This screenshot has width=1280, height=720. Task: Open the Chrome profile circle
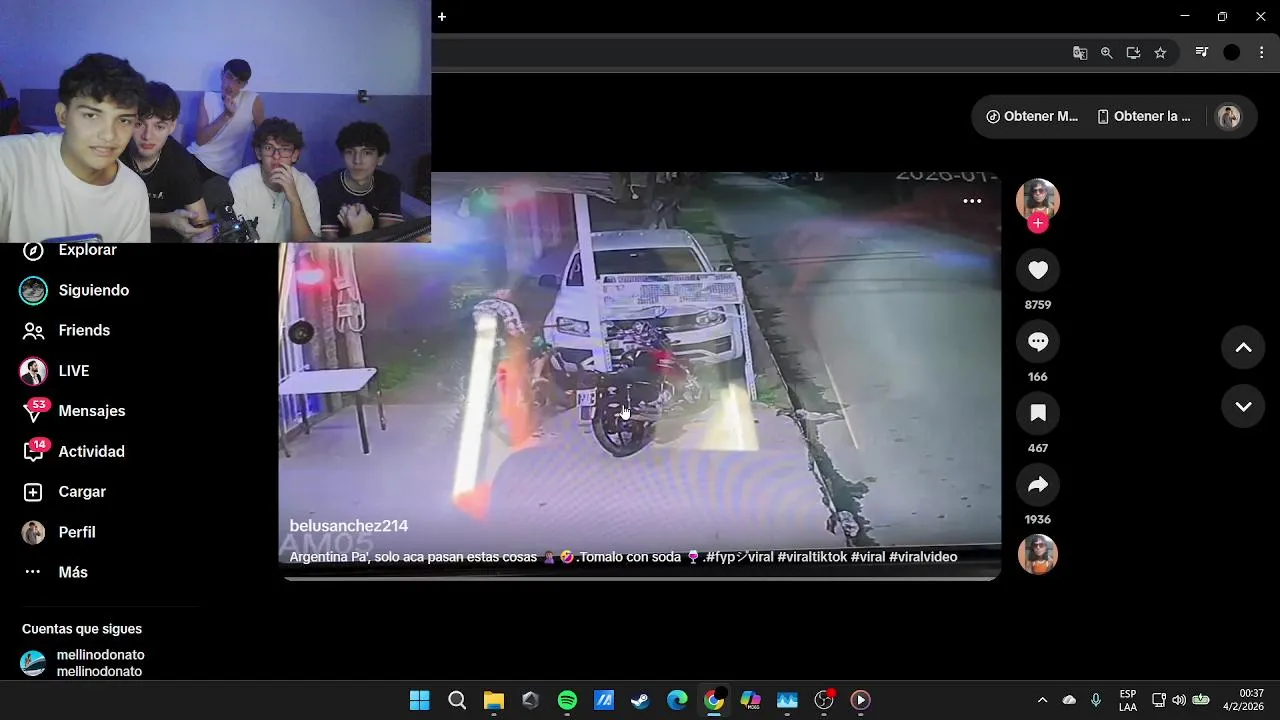1232,53
